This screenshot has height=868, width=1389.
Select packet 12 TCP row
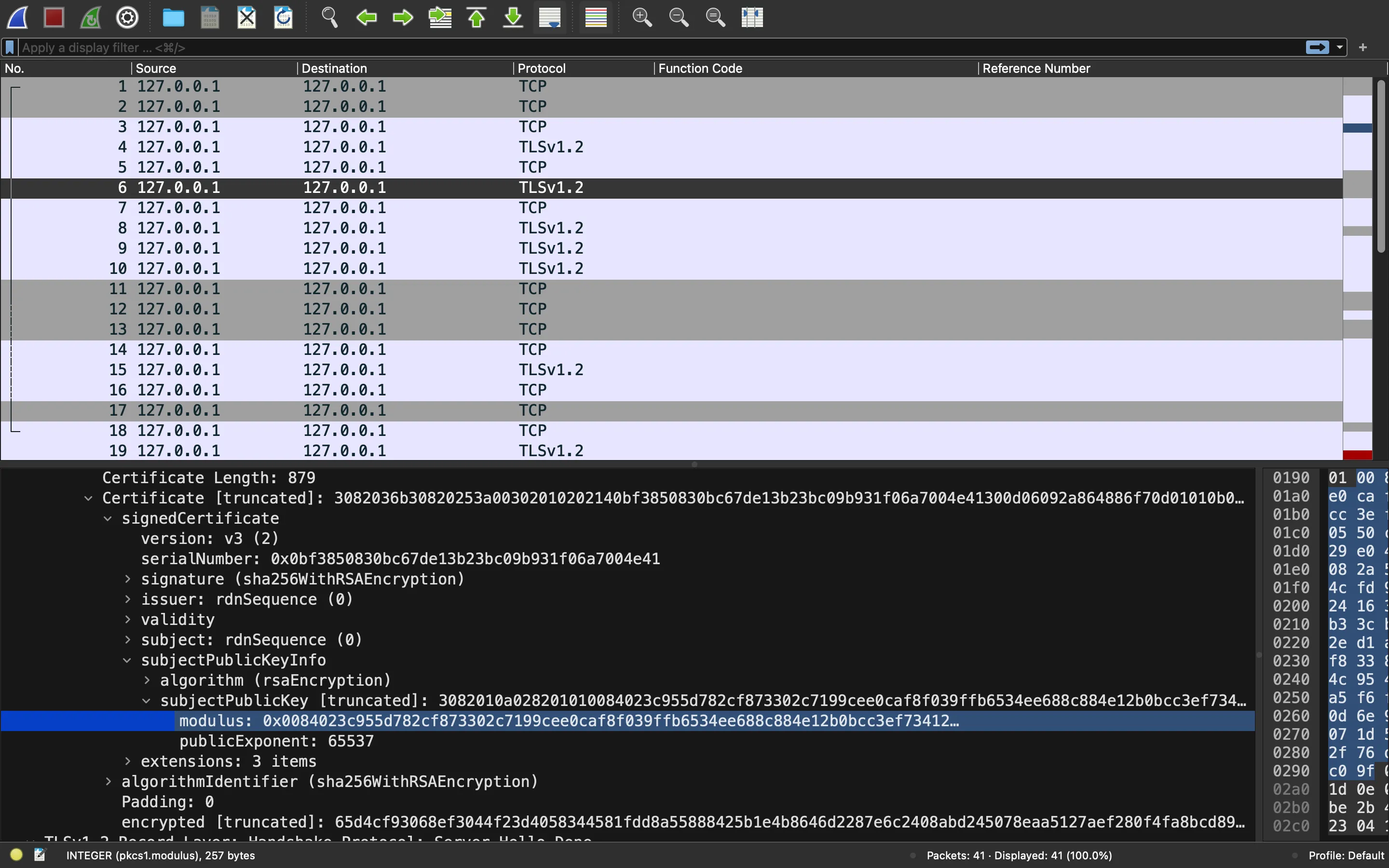click(671, 309)
